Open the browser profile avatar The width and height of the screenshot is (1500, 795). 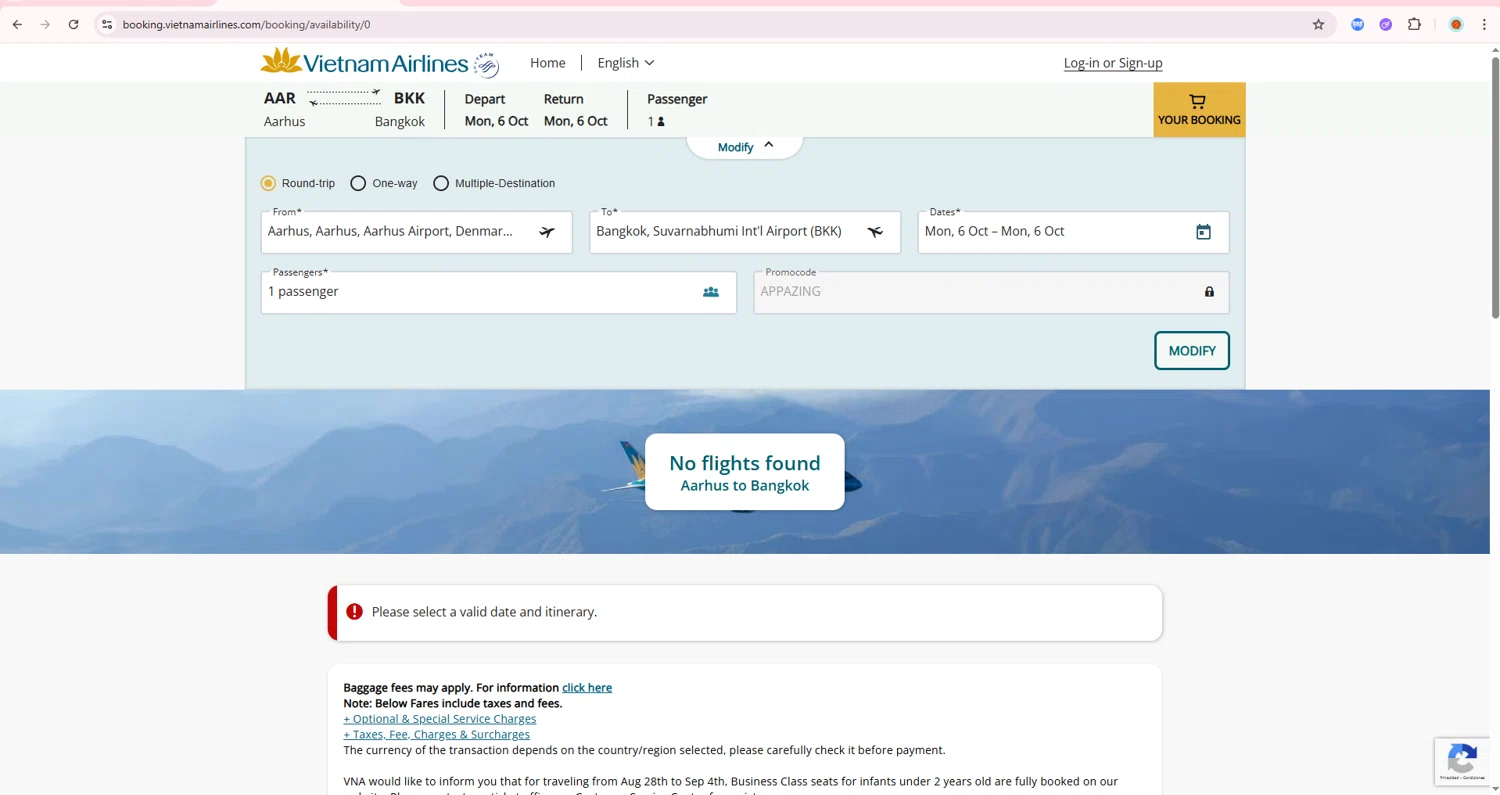[x=1456, y=24]
